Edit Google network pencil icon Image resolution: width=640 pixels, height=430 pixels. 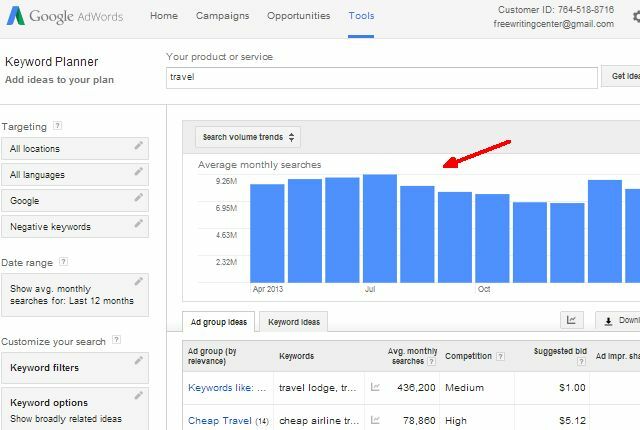(139, 198)
